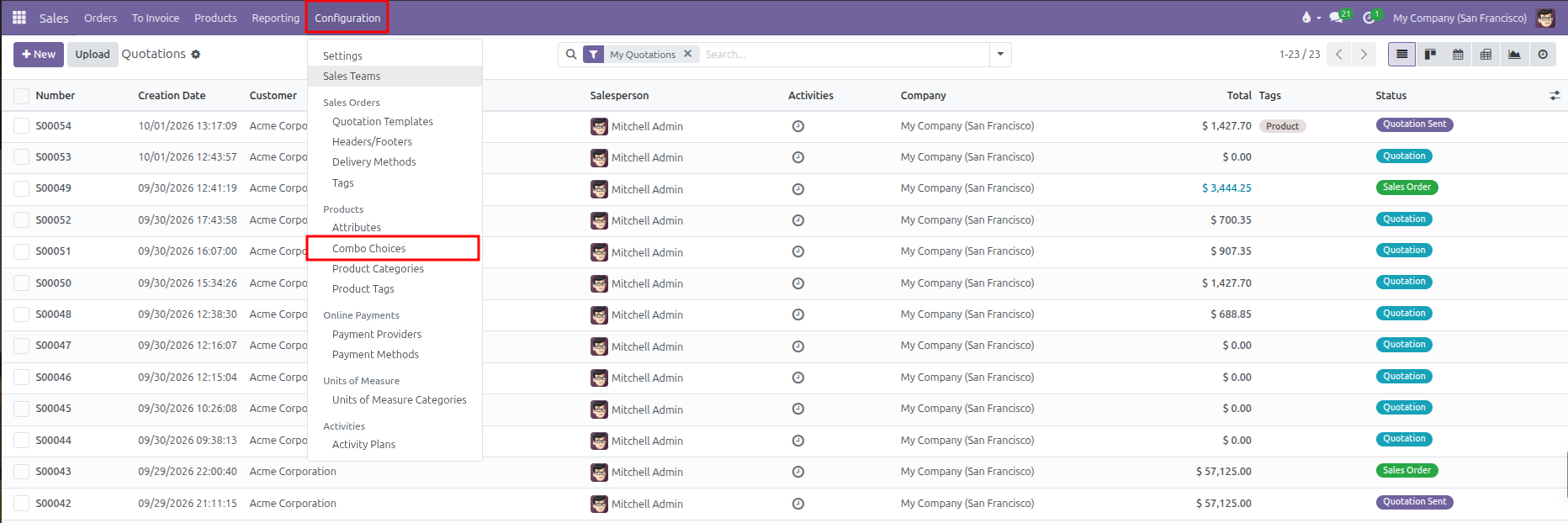Click the Product tag on S00054
The height and width of the screenshot is (523, 1568).
[x=1282, y=126]
